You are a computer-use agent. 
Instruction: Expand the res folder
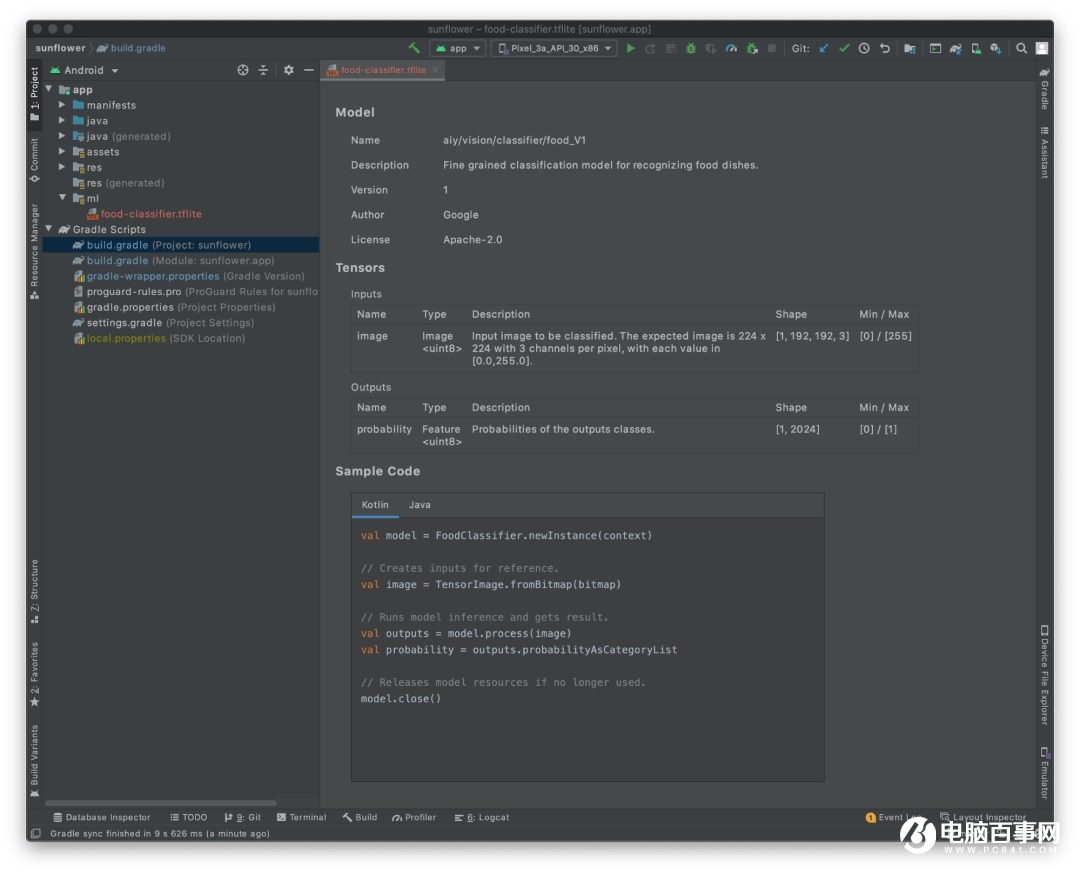tap(62, 167)
